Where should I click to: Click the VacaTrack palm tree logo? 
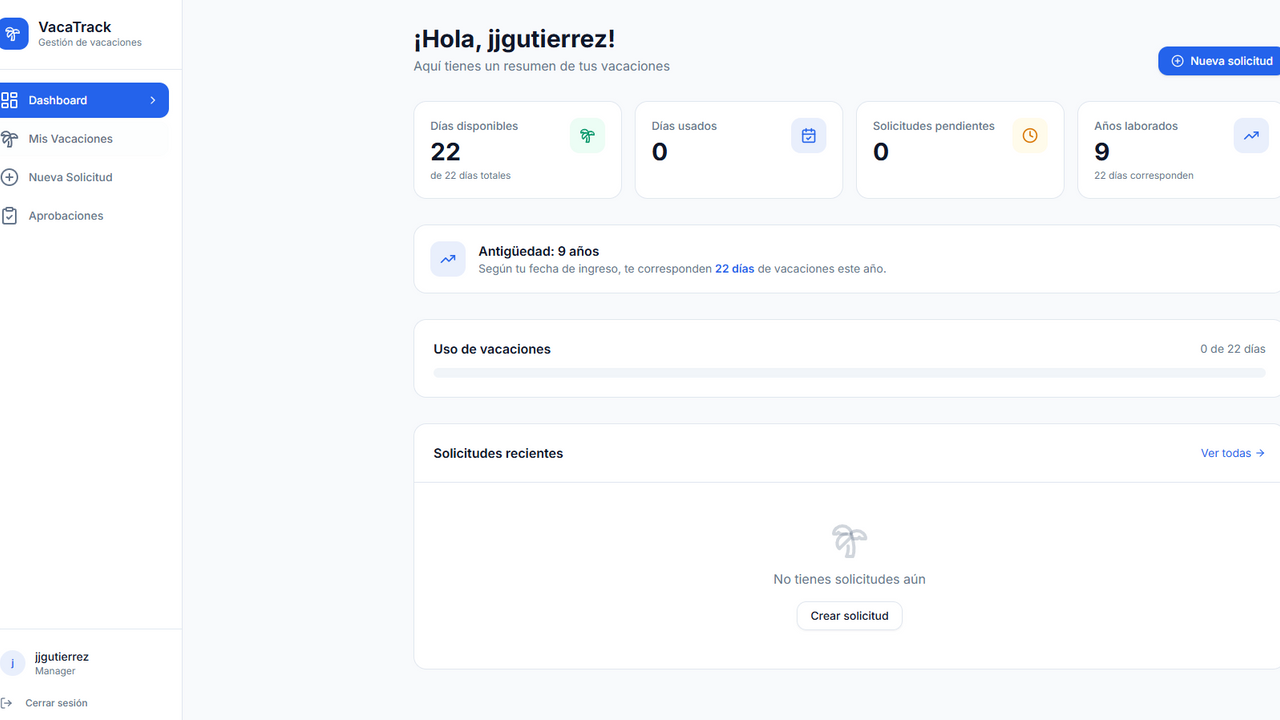pyautogui.click(x=13, y=34)
